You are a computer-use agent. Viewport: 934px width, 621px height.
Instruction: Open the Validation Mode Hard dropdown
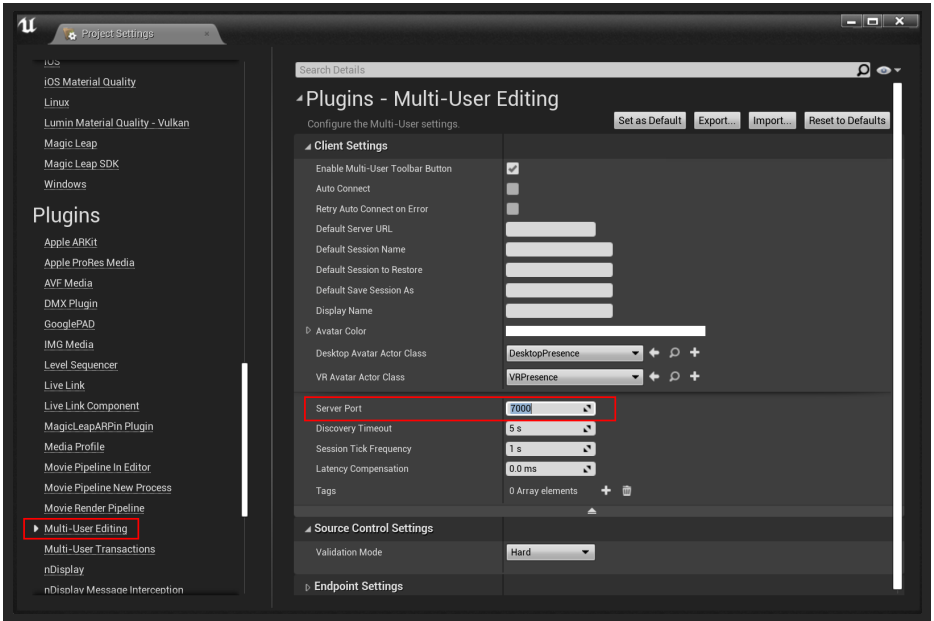pos(550,552)
